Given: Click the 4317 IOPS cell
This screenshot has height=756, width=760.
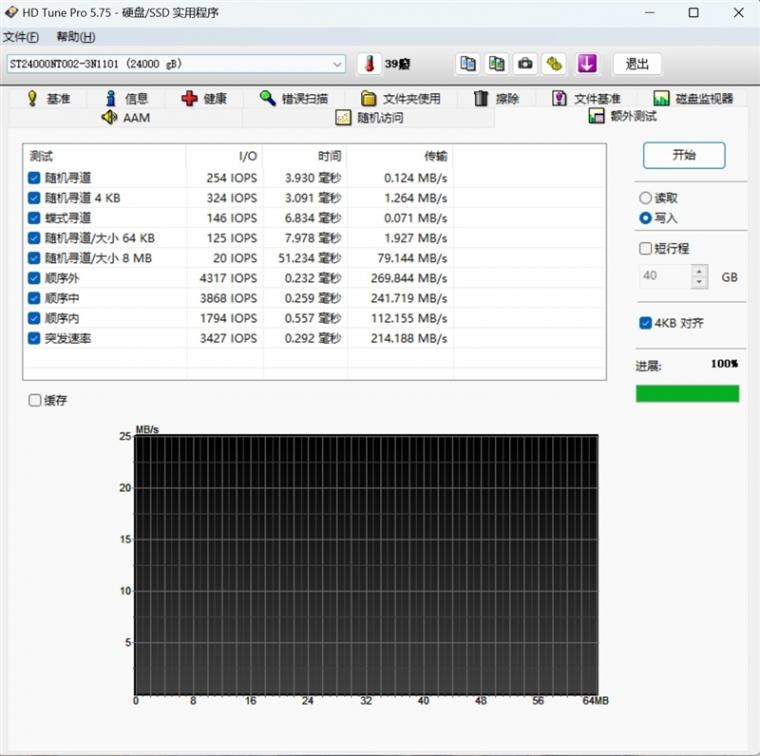Looking at the screenshot, I should [228, 278].
